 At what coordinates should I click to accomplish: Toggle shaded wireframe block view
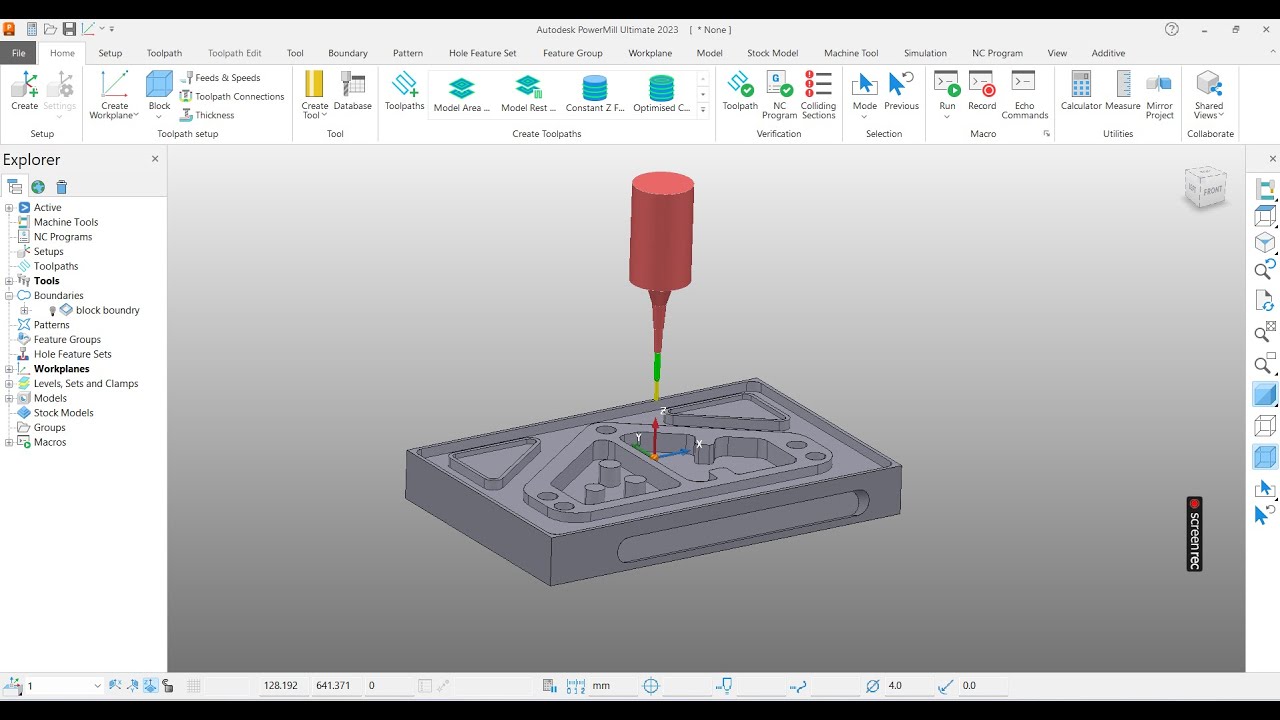[x=1265, y=457]
